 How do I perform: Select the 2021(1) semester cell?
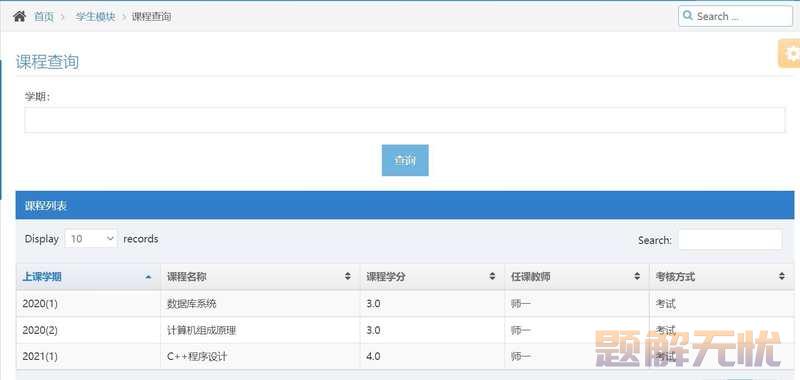[x=88, y=357]
